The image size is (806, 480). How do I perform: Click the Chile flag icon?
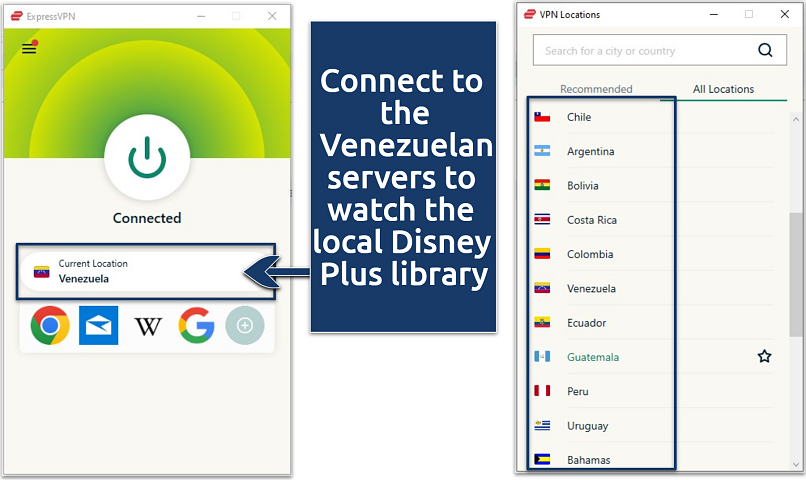542,117
